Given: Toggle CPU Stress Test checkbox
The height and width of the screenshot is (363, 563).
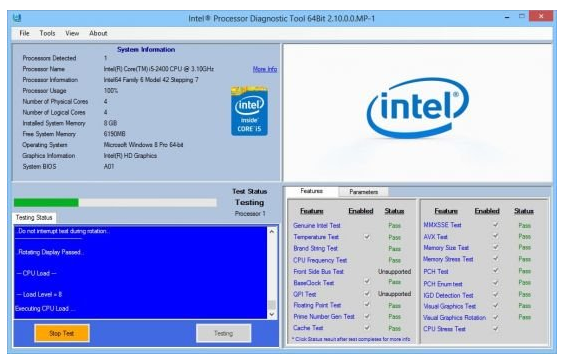Looking at the screenshot, I should (495, 329).
